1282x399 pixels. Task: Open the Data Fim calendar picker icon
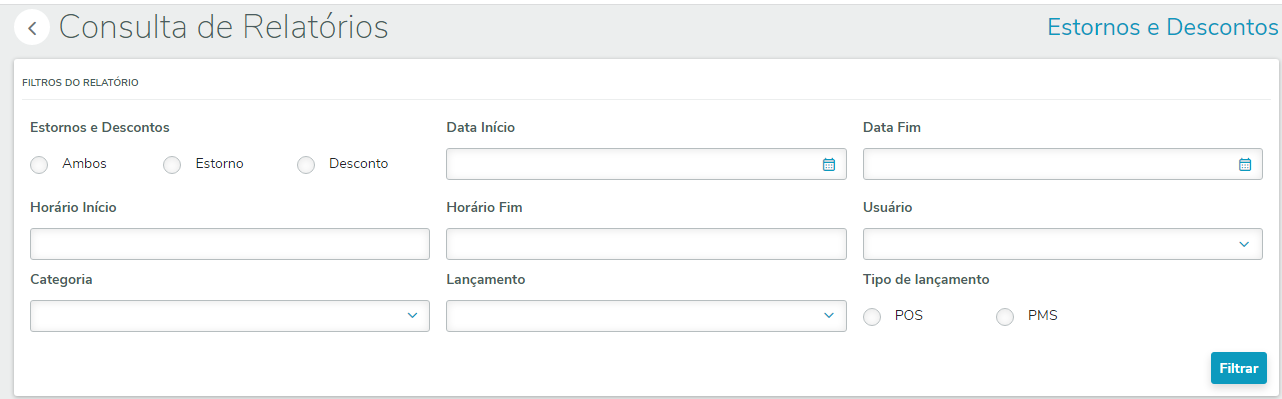[x=1244, y=164]
